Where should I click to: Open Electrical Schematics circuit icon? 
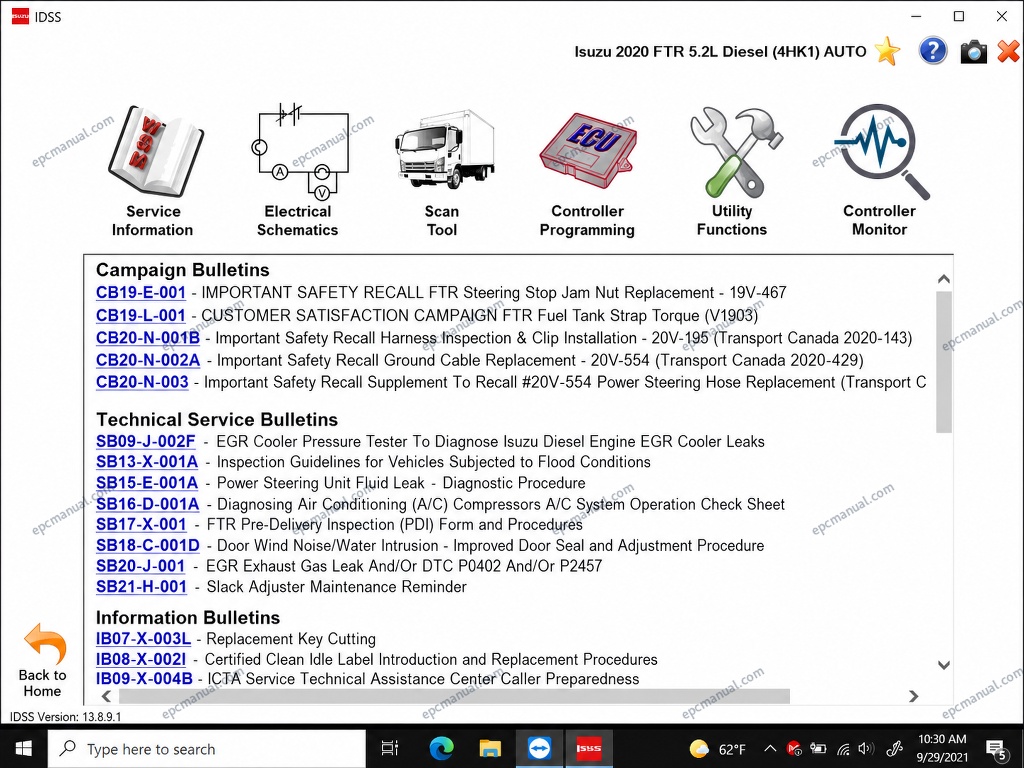(300, 151)
